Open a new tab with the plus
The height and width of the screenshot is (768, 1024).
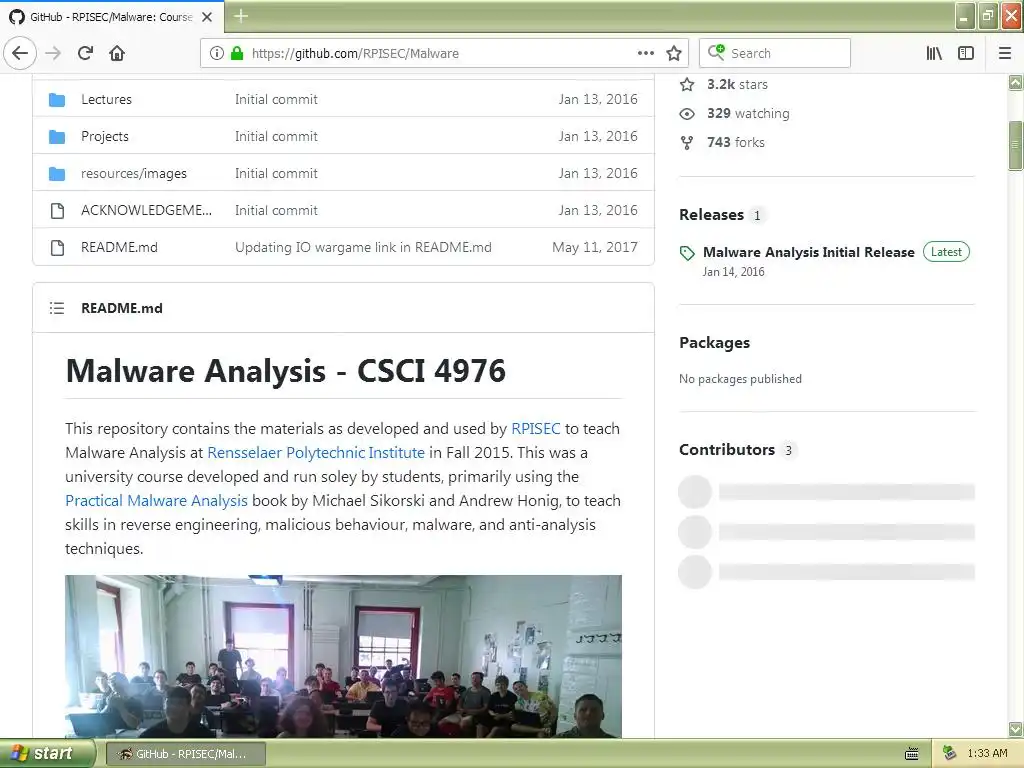(x=241, y=16)
